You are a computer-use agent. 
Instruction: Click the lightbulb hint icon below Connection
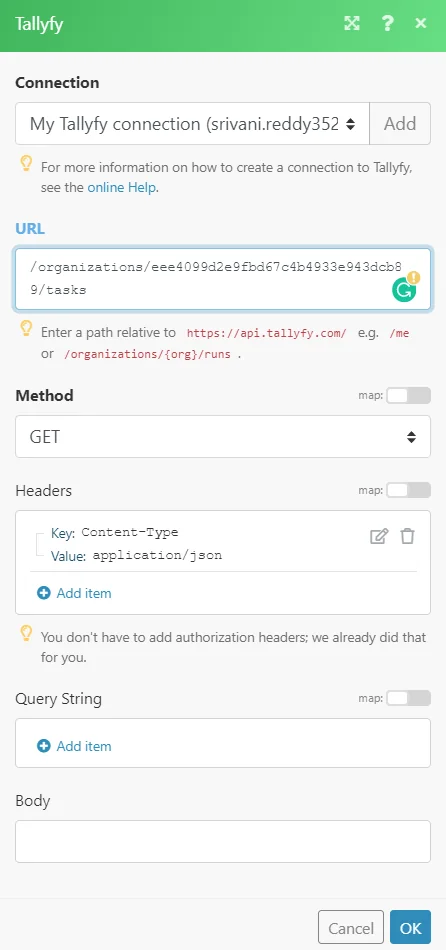point(26,164)
